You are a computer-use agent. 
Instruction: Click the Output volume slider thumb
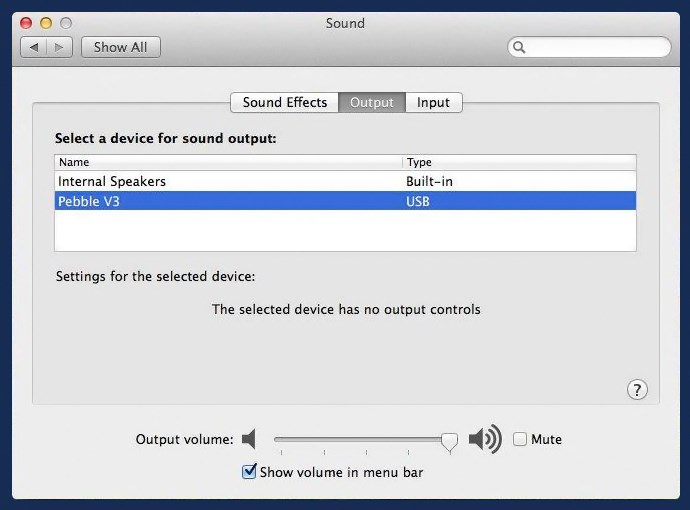tap(449, 441)
